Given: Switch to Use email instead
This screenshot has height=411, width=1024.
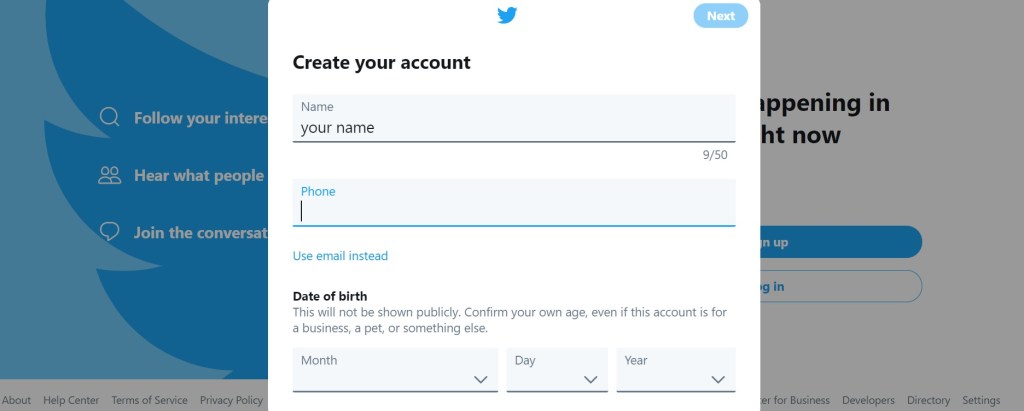Looking at the screenshot, I should (x=340, y=256).
